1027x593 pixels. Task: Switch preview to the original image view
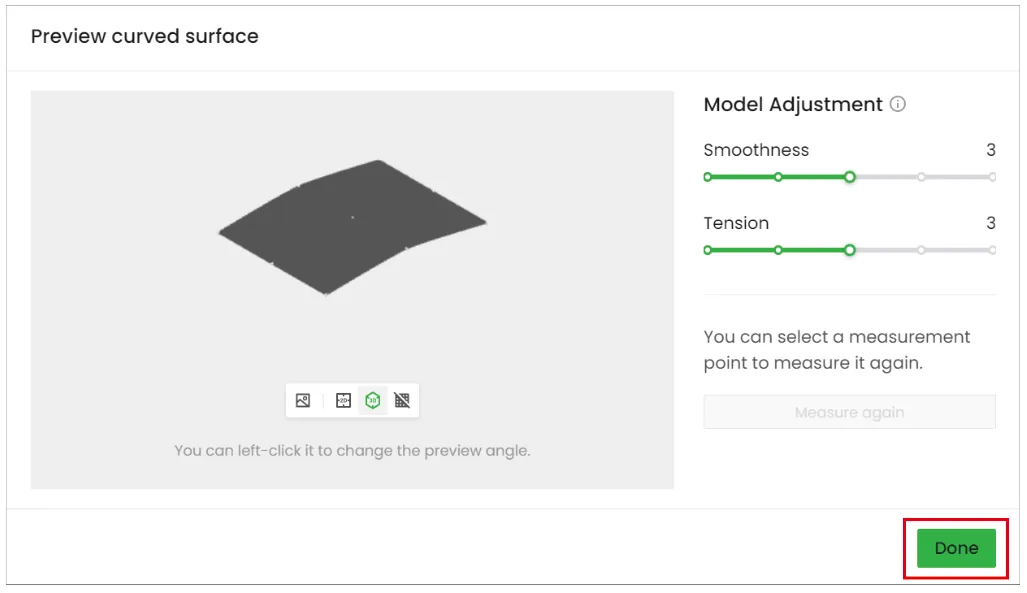[303, 400]
